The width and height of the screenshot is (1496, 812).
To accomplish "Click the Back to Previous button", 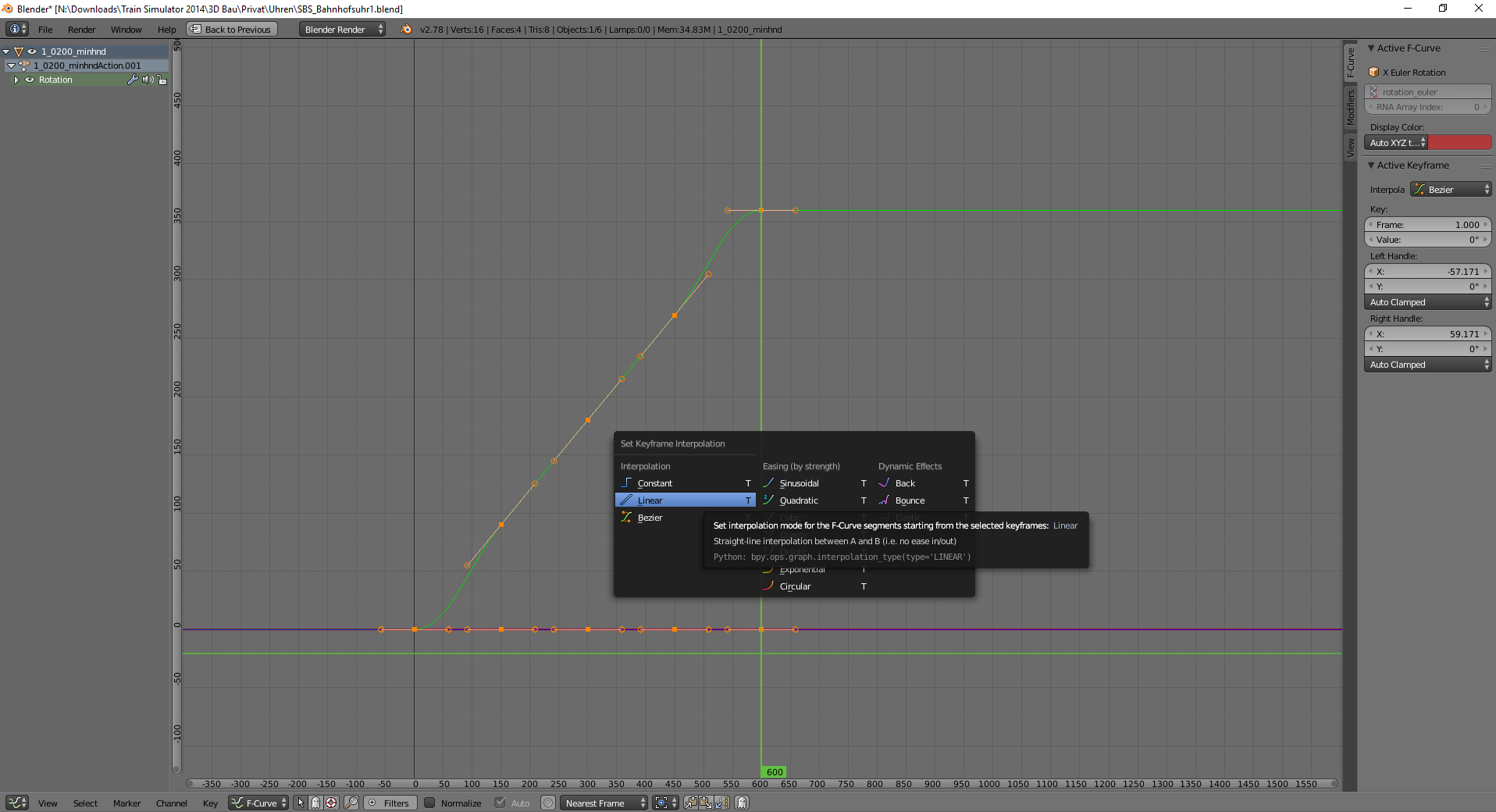I will tap(232, 30).
